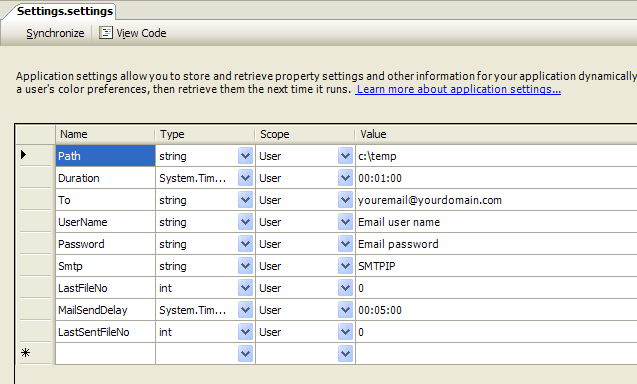
Task: Click the Synchronize toolbar button
Action: point(55,33)
